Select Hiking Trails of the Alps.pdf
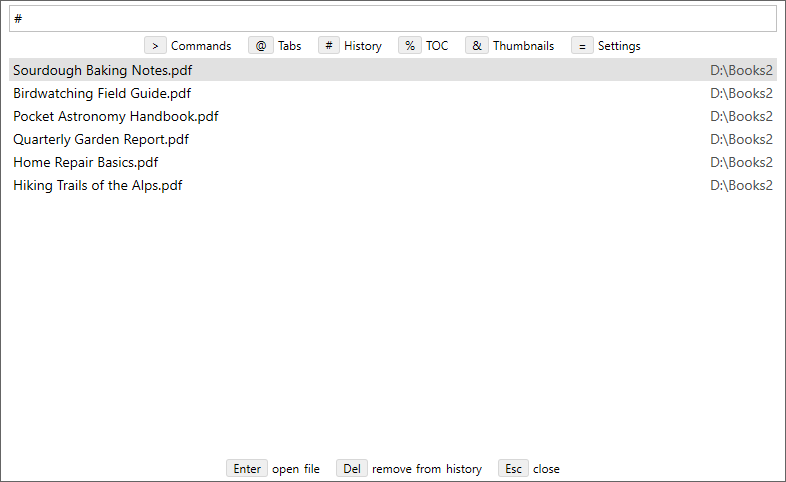Screen dimensions: 786x482 pos(393,185)
